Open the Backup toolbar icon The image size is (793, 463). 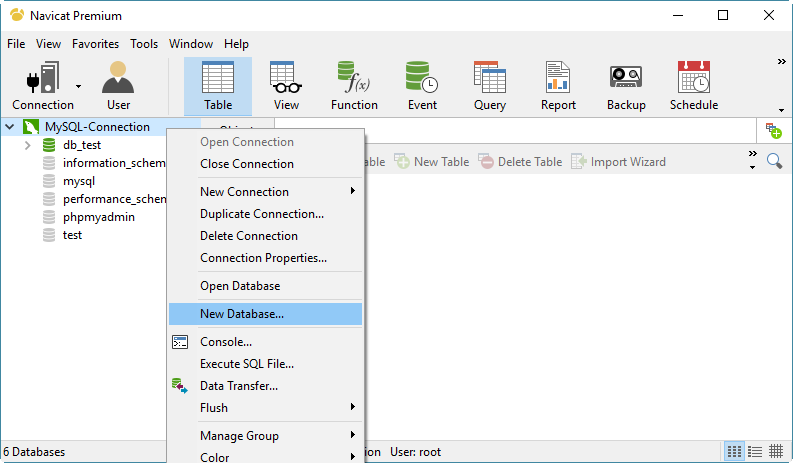pos(626,86)
